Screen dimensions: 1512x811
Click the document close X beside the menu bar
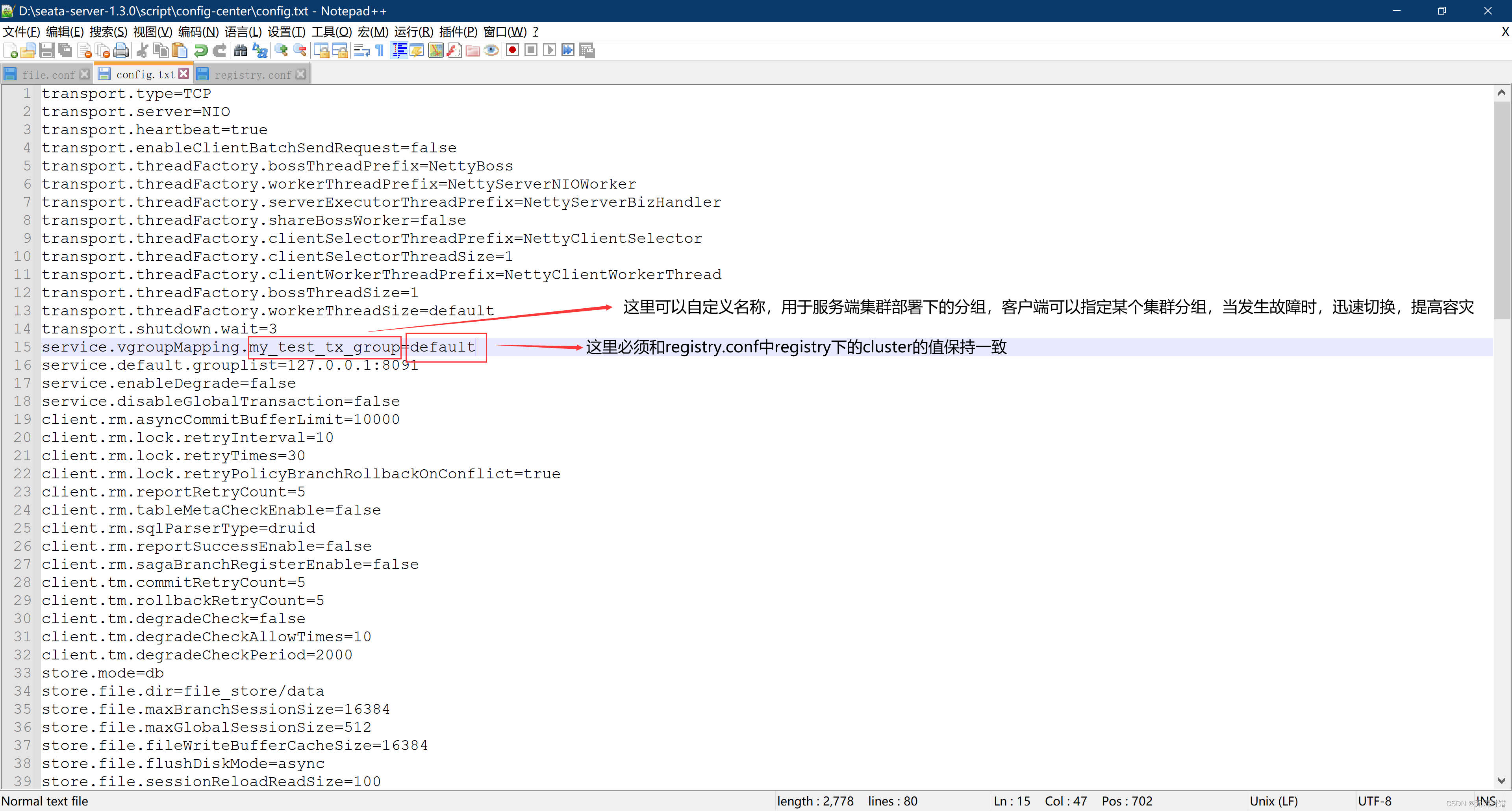(x=1505, y=31)
